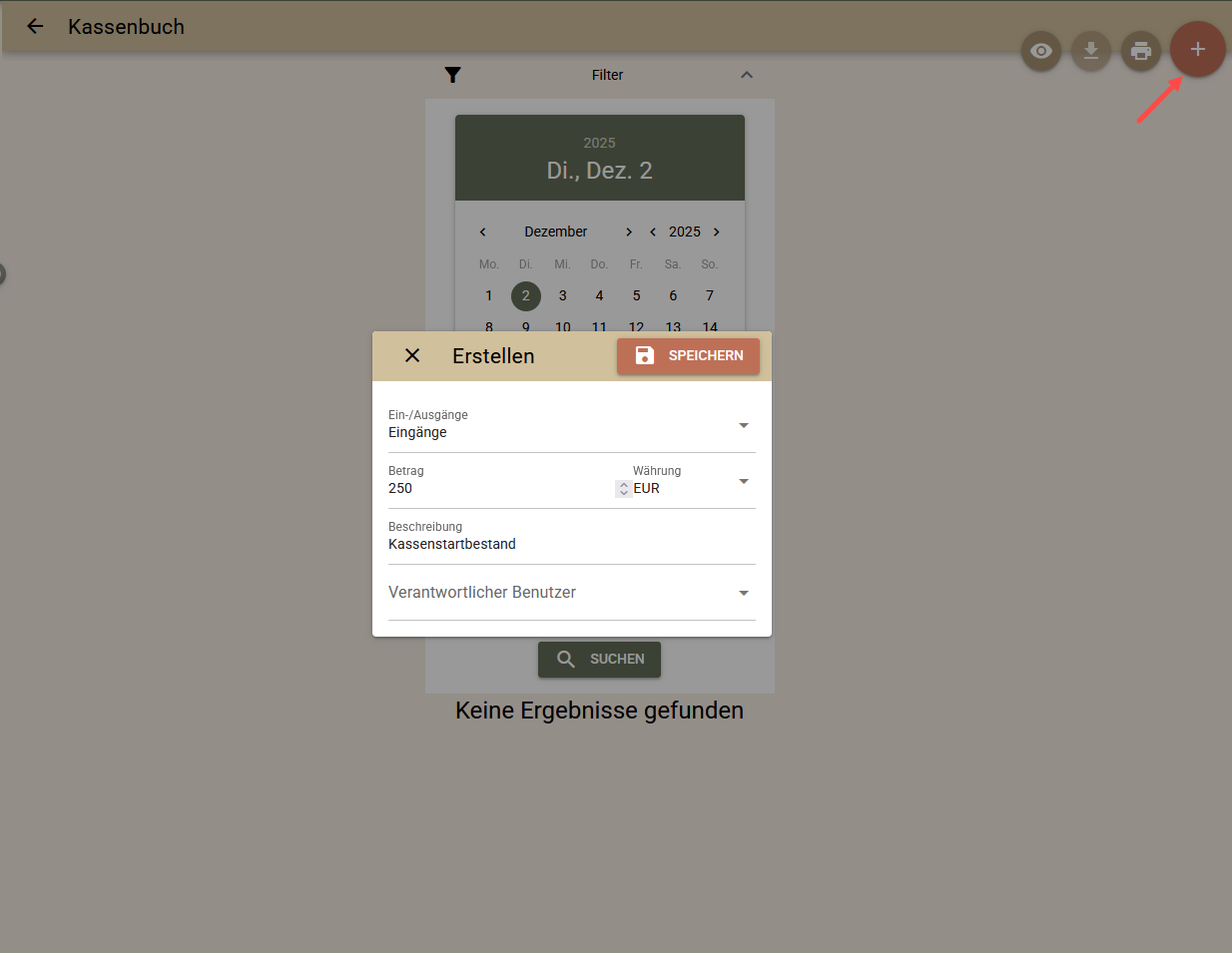
Task: Click the funnel filter icon
Action: (x=452, y=75)
